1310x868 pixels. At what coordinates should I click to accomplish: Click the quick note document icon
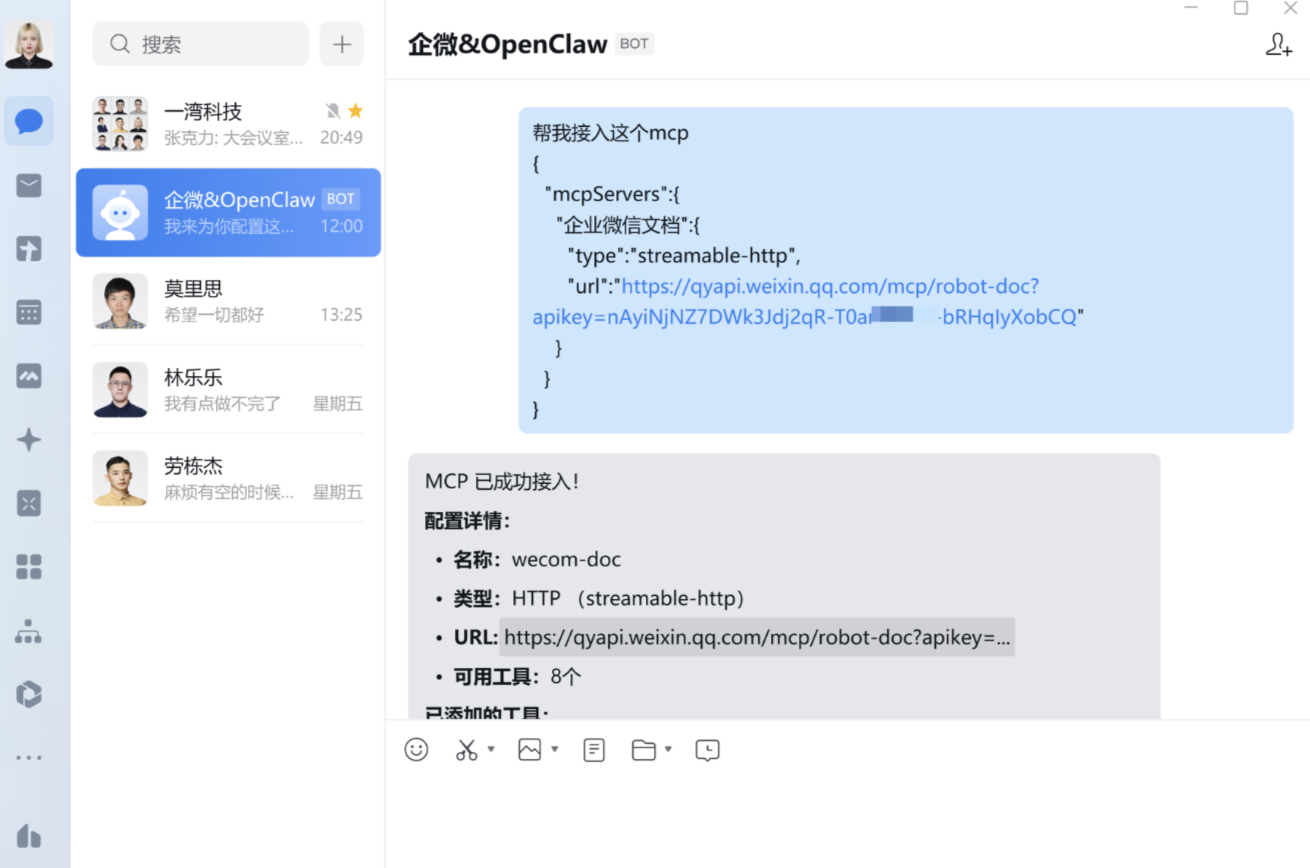(594, 750)
